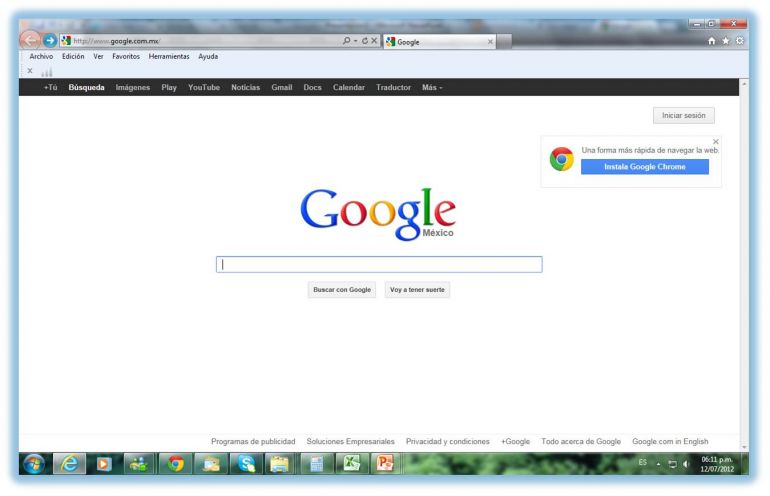Open a new blank tab

click(x=504, y=42)
